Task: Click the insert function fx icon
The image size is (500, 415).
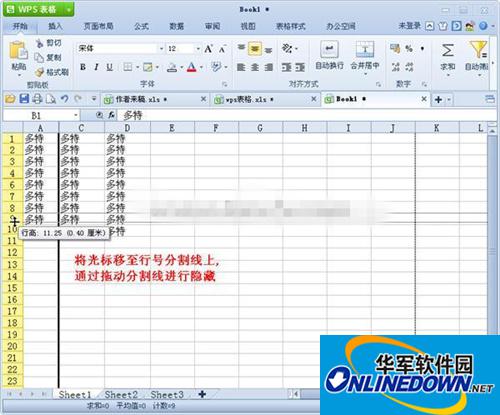Action: point(111,115)
